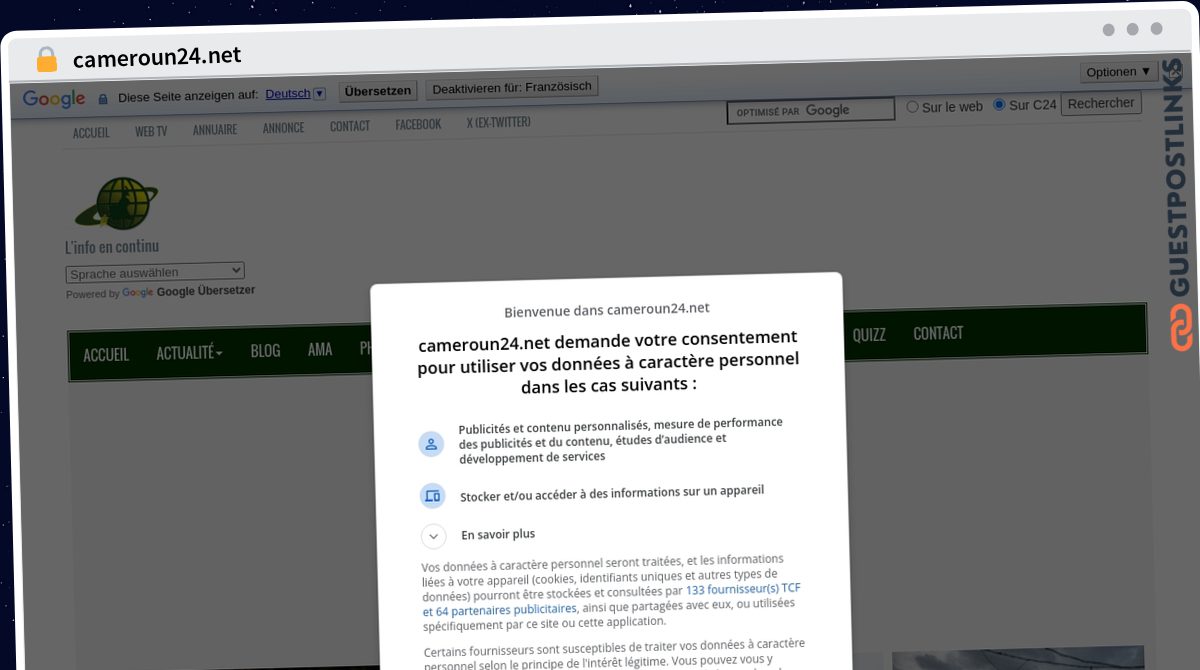Click the cameroun24 globe logo
1200x670 pixels.
[116, 204]
